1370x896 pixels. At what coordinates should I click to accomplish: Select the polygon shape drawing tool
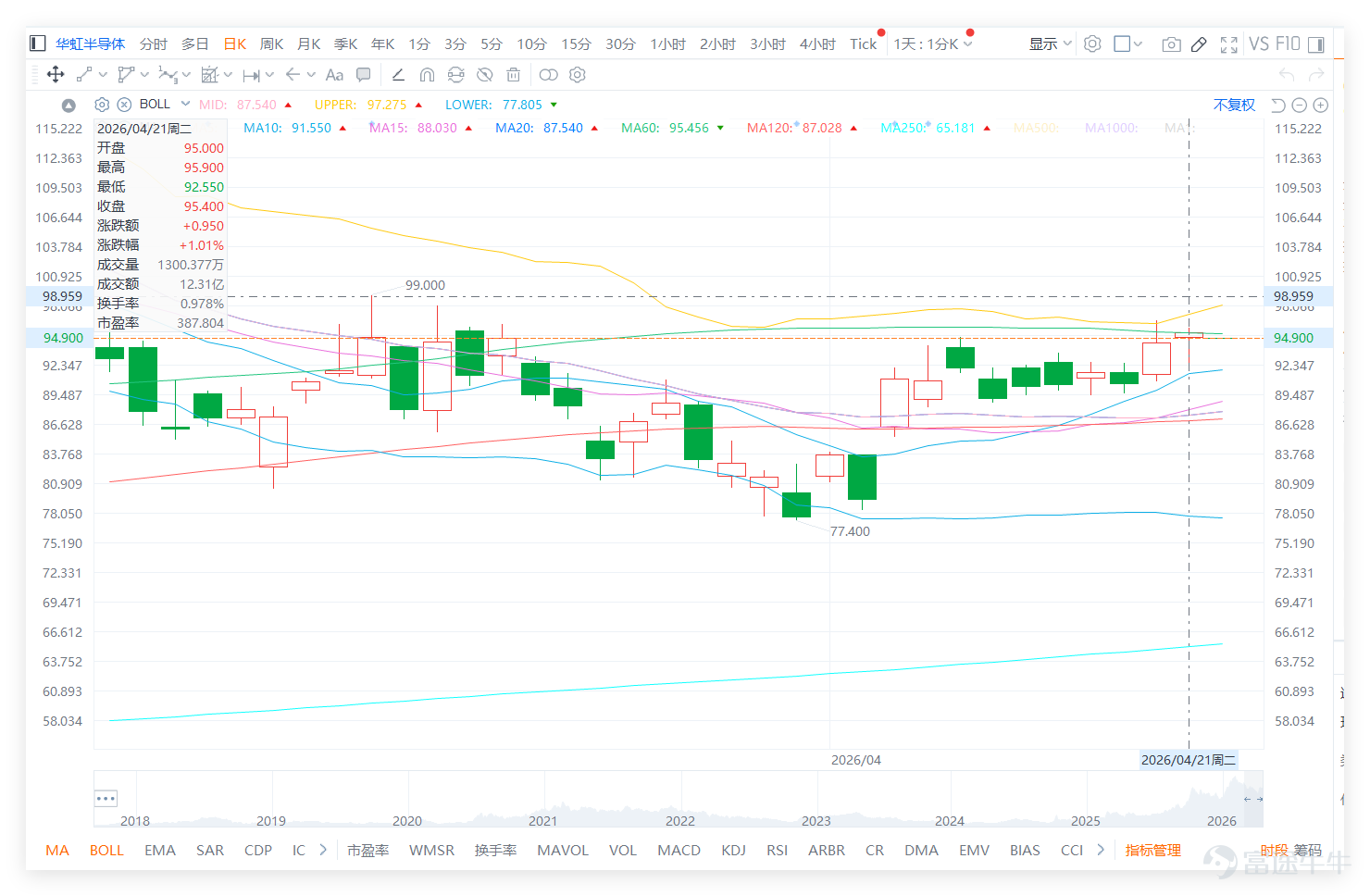tap(126, 75)
